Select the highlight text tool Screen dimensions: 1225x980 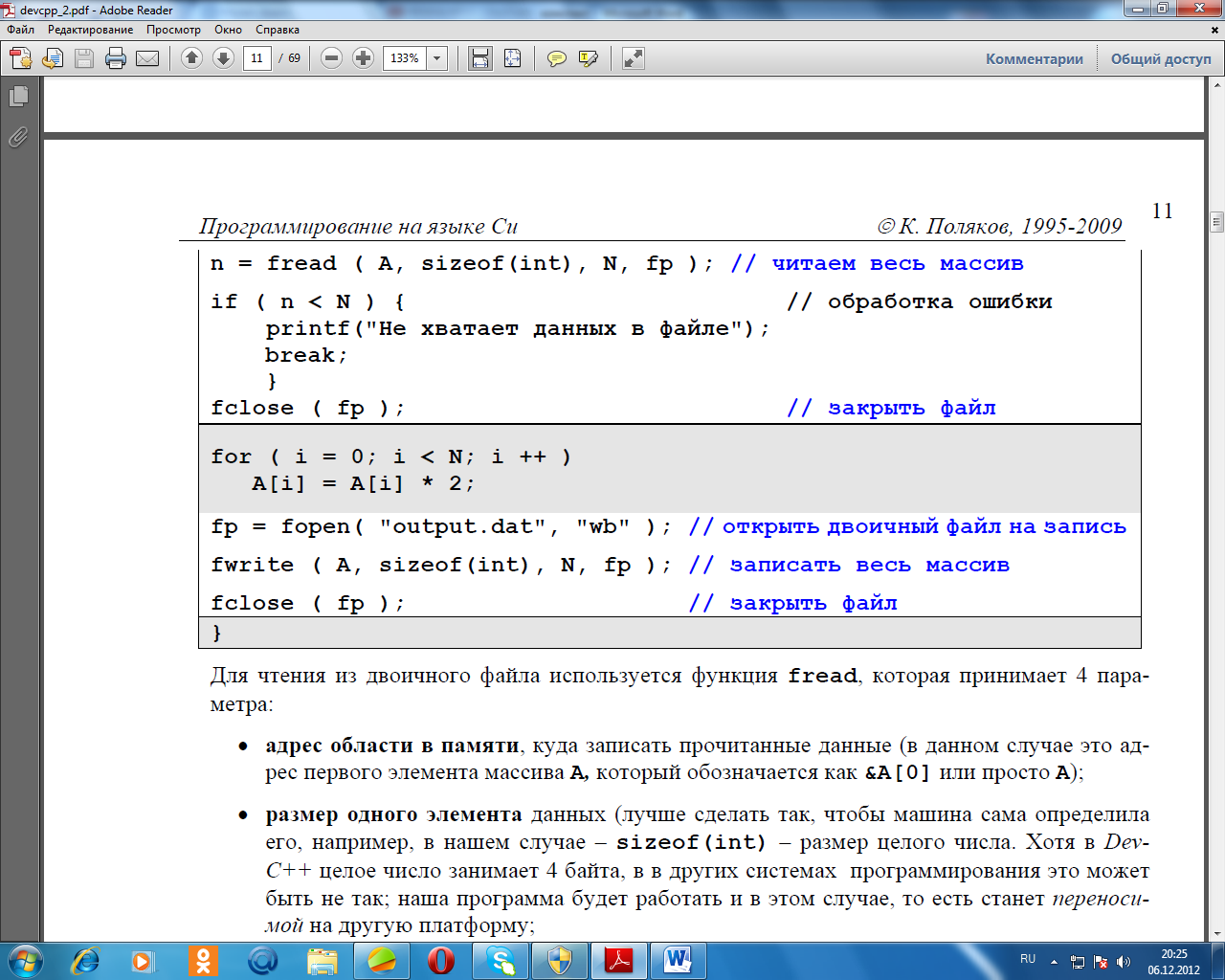tap(589, 58)
